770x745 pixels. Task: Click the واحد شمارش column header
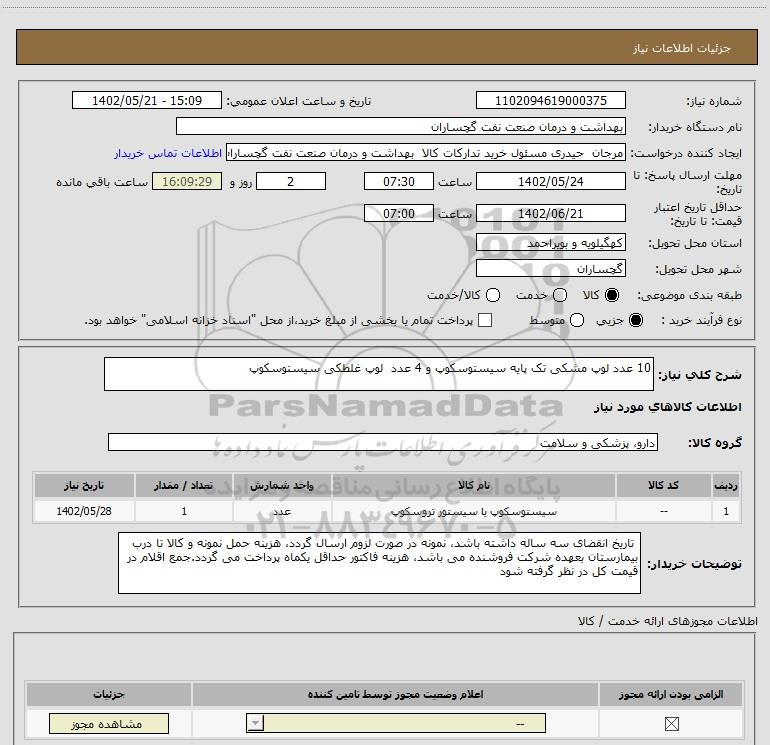(x=282, y=485)
